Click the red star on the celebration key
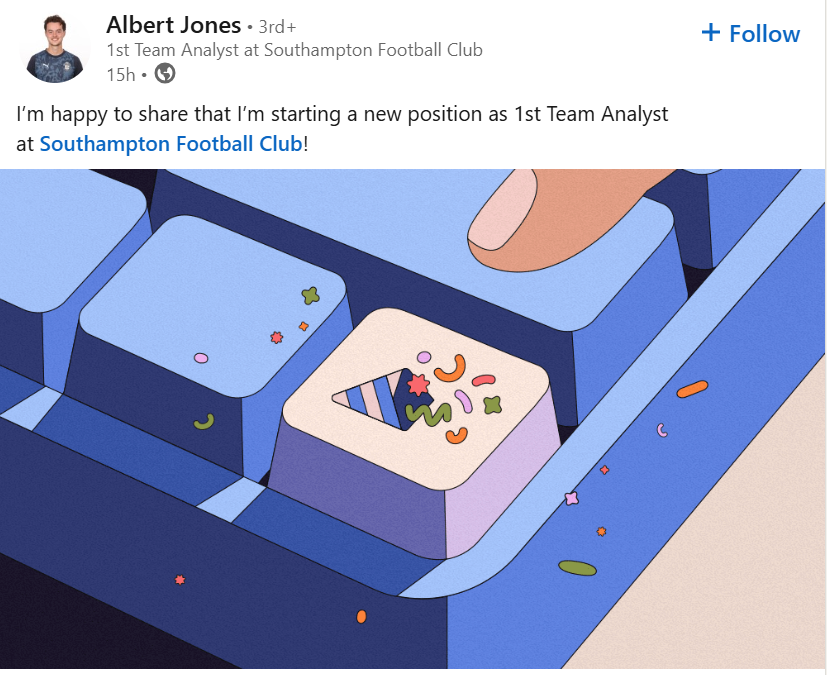 coord(418,384)
